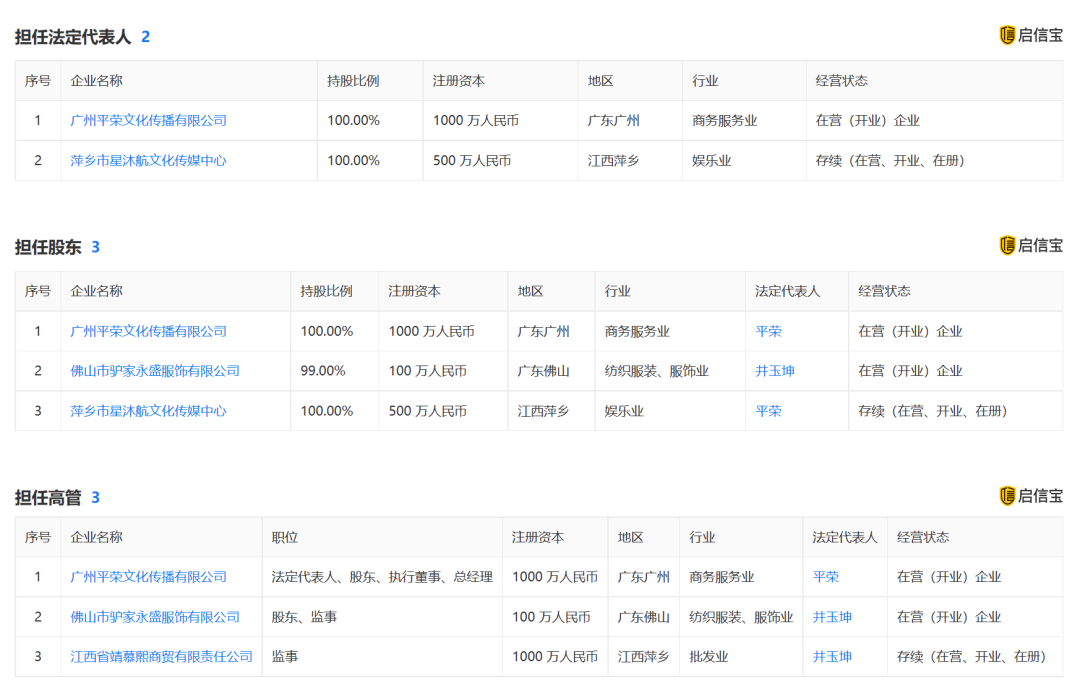Click 井玉坤 in the 担任股东 table
The image size is (1080, 697).
(x=775, y=371)
